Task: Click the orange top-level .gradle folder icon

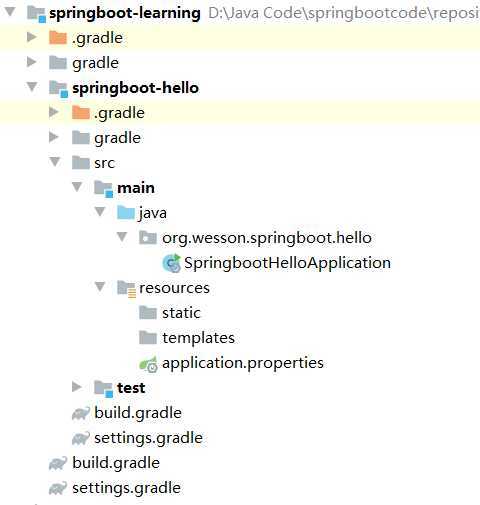Action: coord(58,37)
